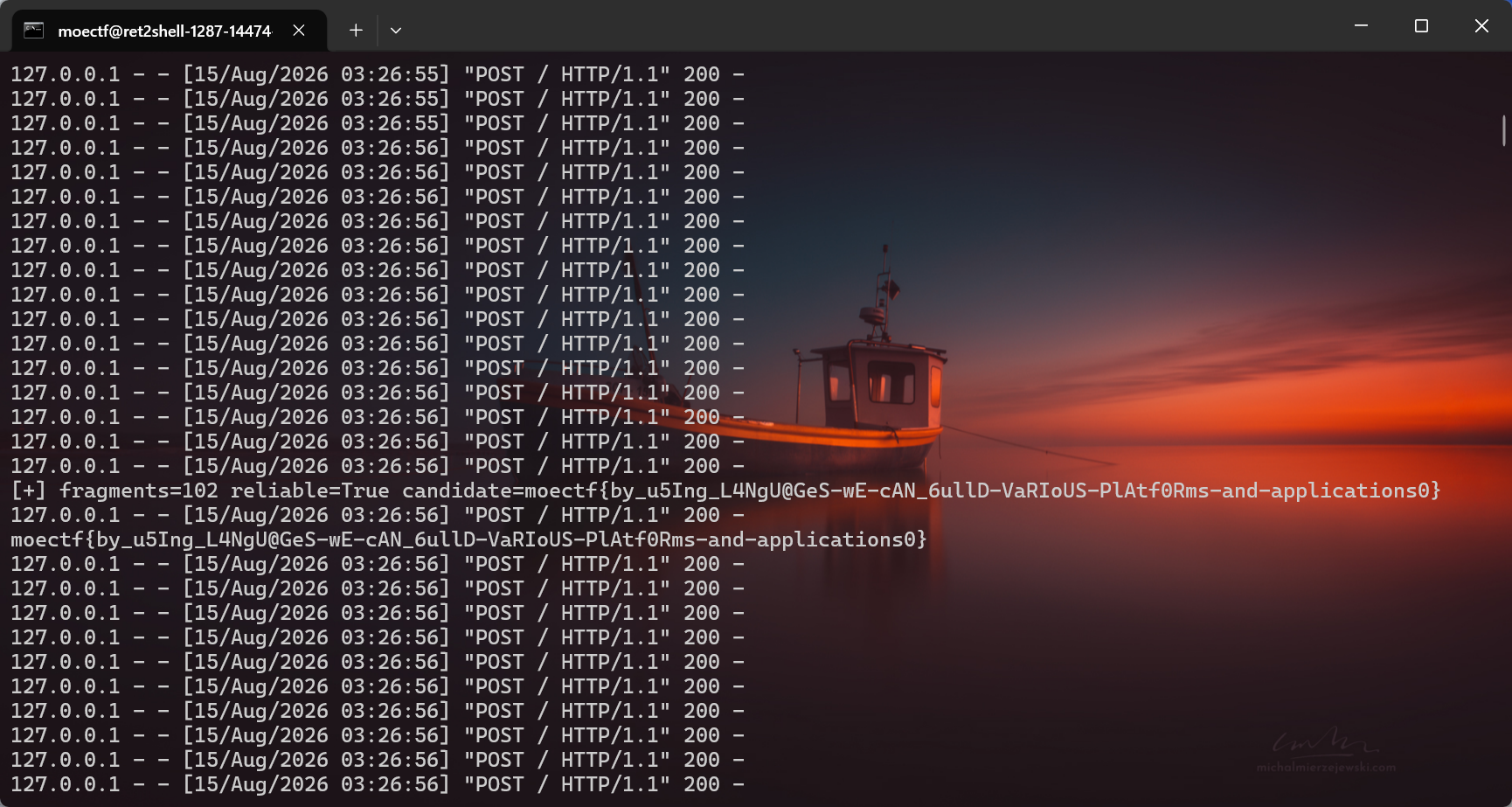Maximize the terminal window

point(1421,26)
